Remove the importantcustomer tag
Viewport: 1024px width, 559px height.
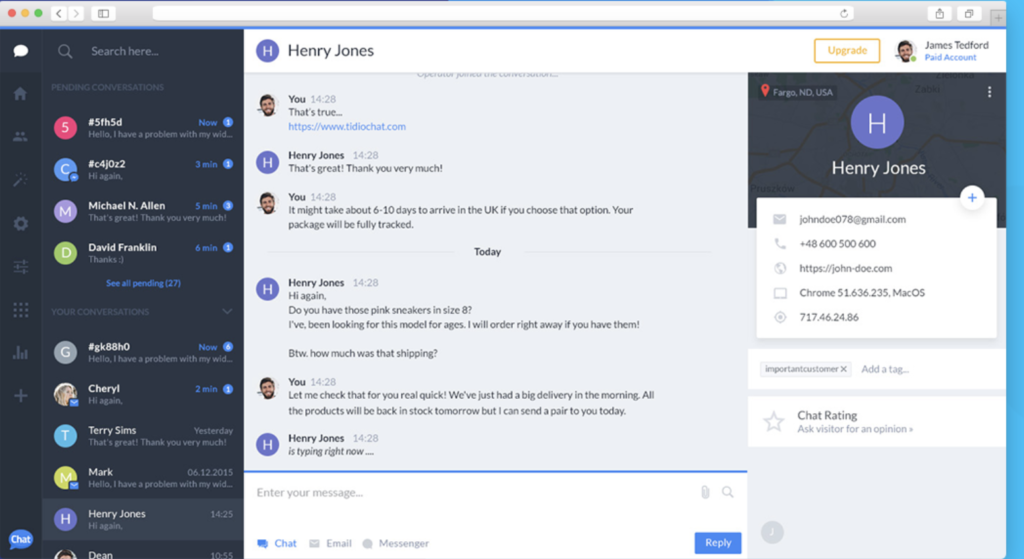843,369
